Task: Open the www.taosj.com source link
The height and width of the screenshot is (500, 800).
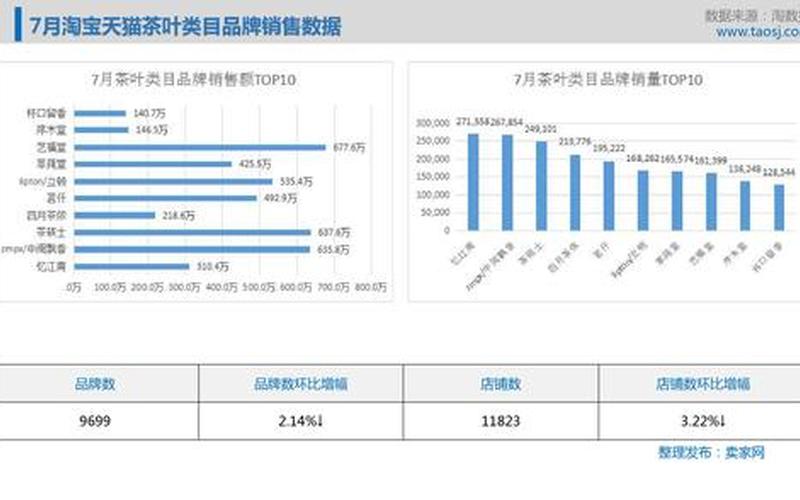Action: click(x=758, y=32)
